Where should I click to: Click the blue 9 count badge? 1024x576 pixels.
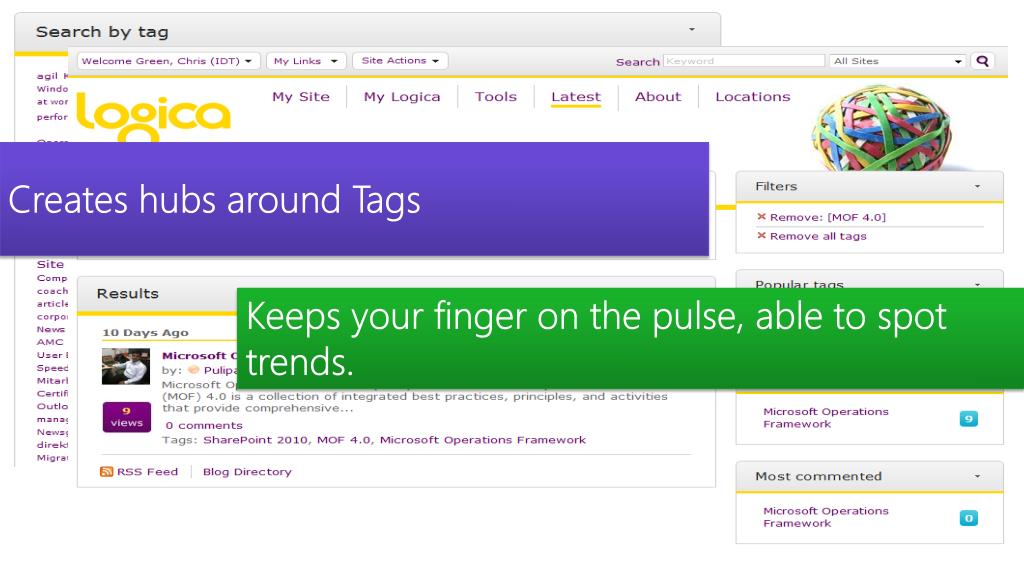point(968,419)
